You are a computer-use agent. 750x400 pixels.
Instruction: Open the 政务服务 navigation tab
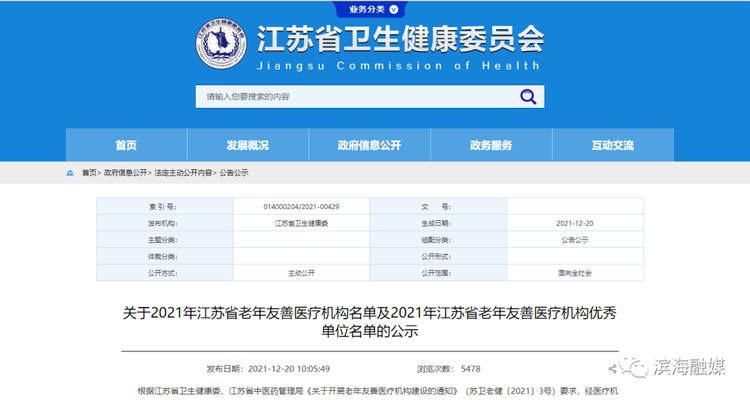491,145
